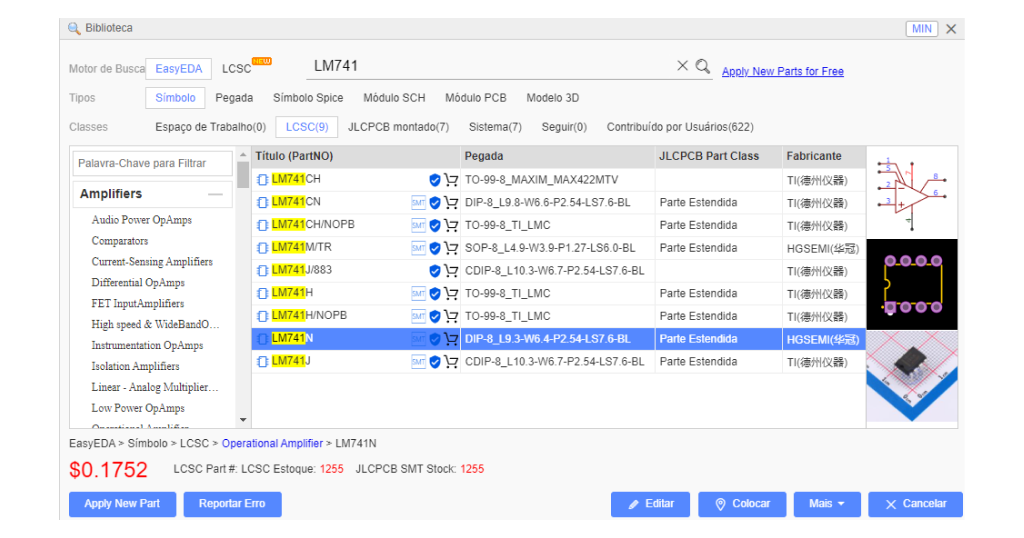
Task: Click the cart icon in the LM741CH row
Action: [451, 180]
